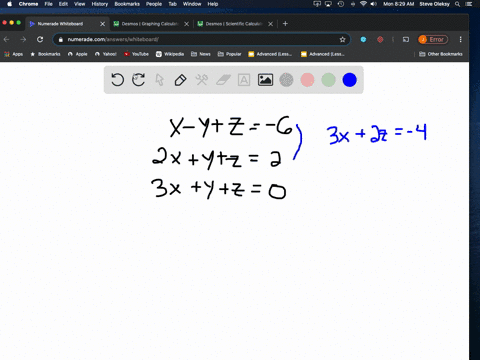This screenshot has width=480, height=360.
Task: Choose the pink color swatch
Action: tap(307, 80)
